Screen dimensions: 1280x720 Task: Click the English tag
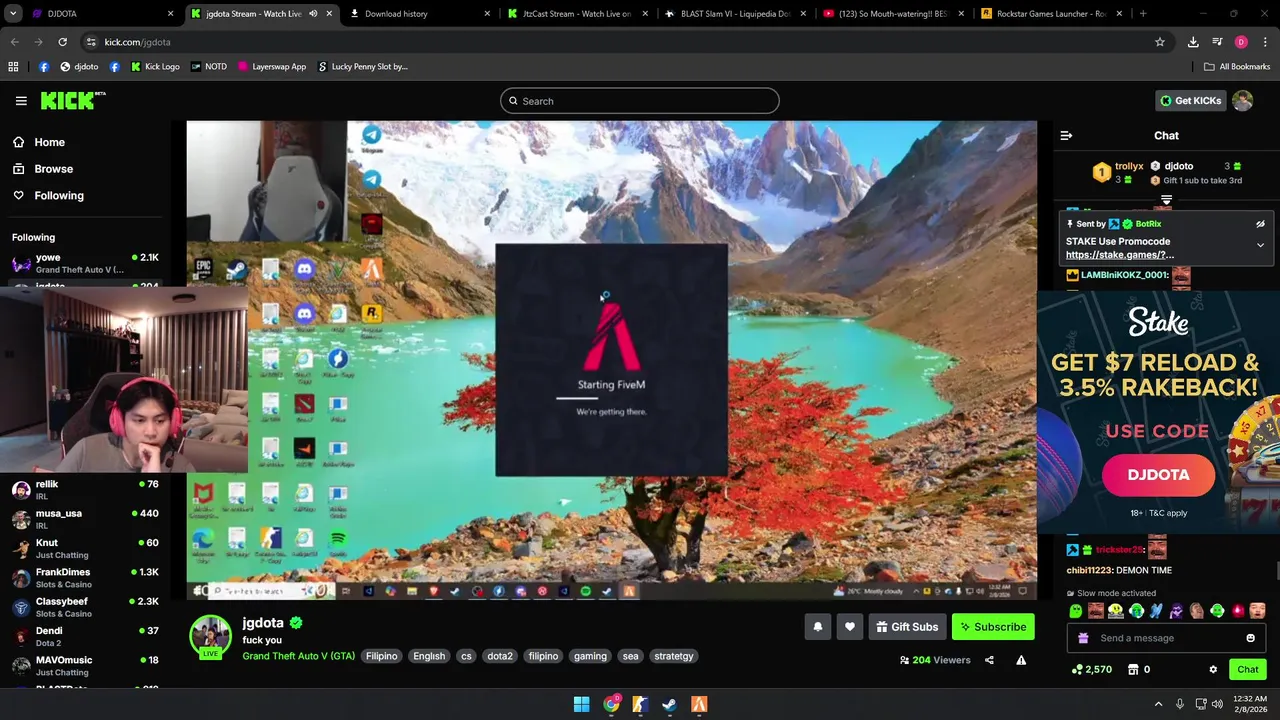pos(429,656)
